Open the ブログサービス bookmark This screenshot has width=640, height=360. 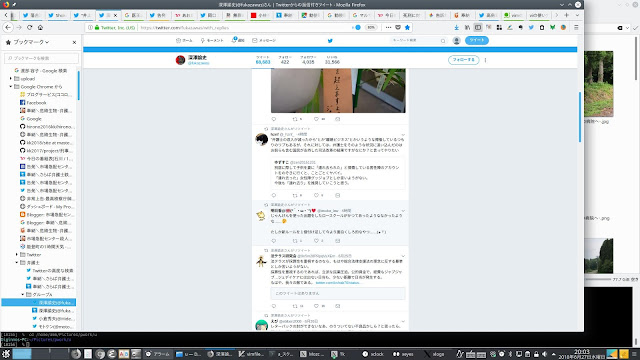(46, 94)
